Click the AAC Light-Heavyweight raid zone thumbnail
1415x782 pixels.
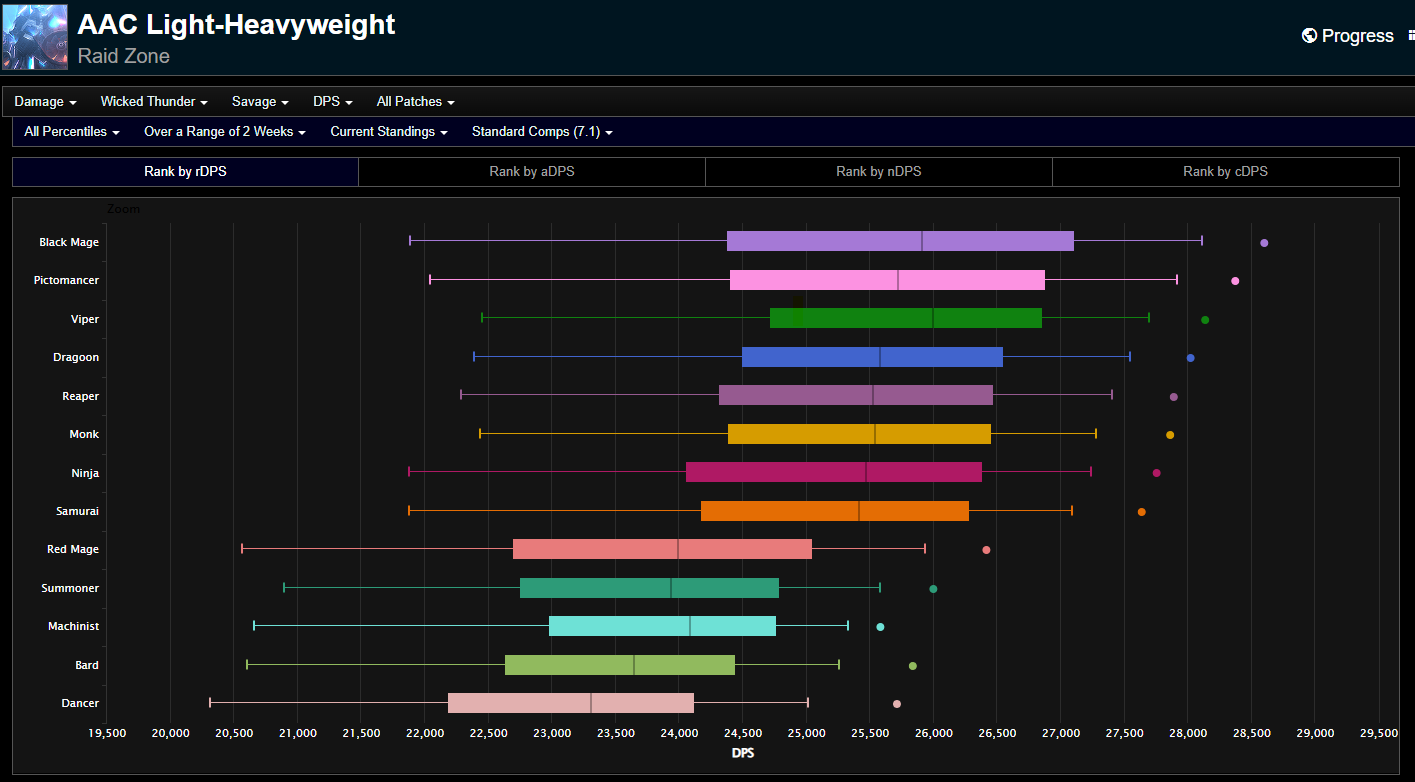pos(35,36)
